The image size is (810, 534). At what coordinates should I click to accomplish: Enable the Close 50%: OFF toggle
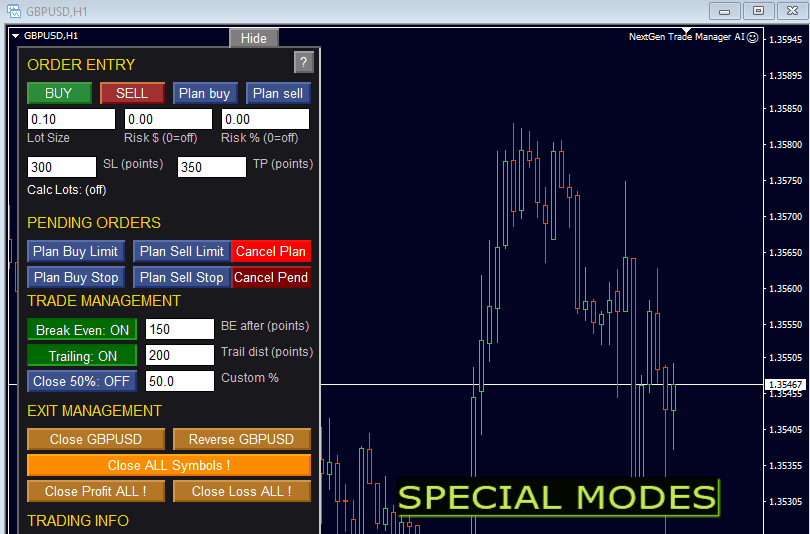[82, 381]
